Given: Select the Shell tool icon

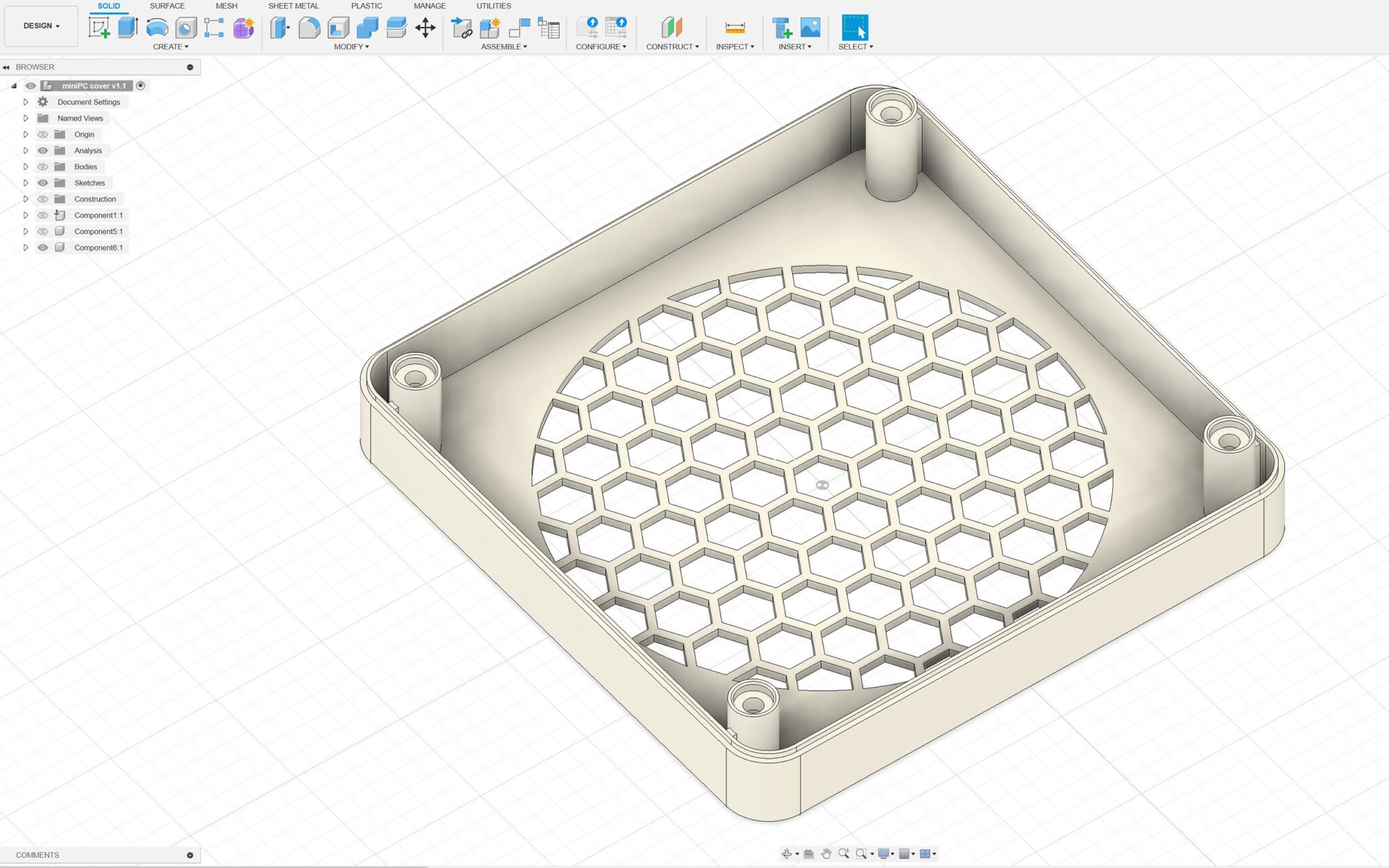Looking at the screenshot, I should click(x=338, y=28).
